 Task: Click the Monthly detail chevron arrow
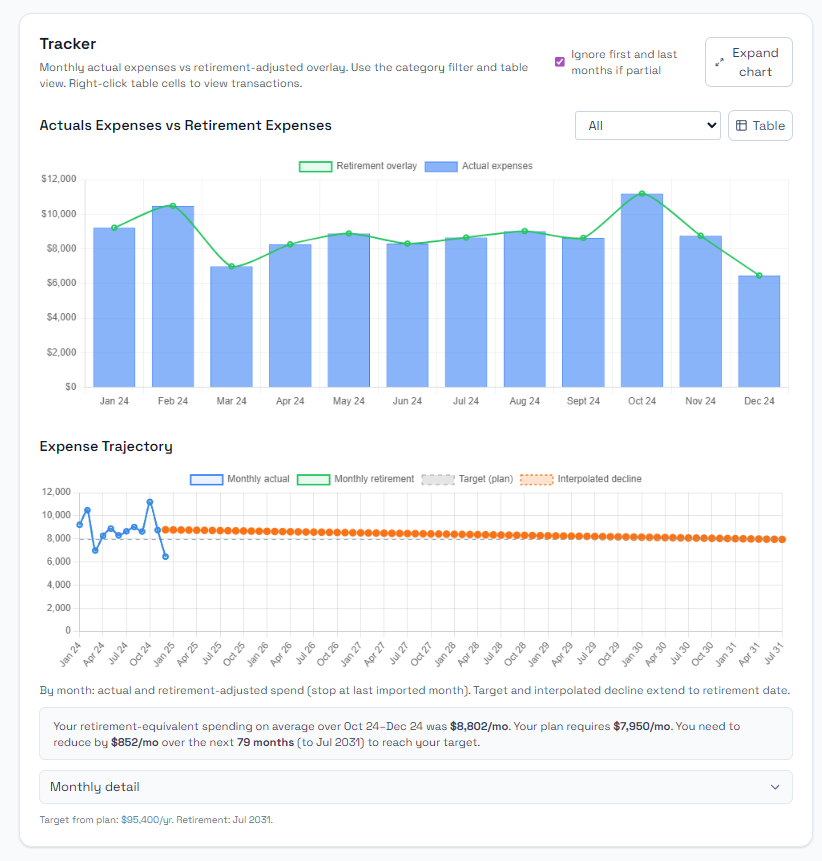[x=775, y=787]
